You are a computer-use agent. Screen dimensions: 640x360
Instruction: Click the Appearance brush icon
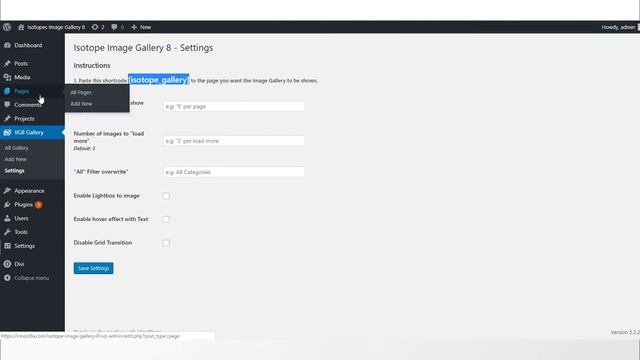[x=7, y=191]
